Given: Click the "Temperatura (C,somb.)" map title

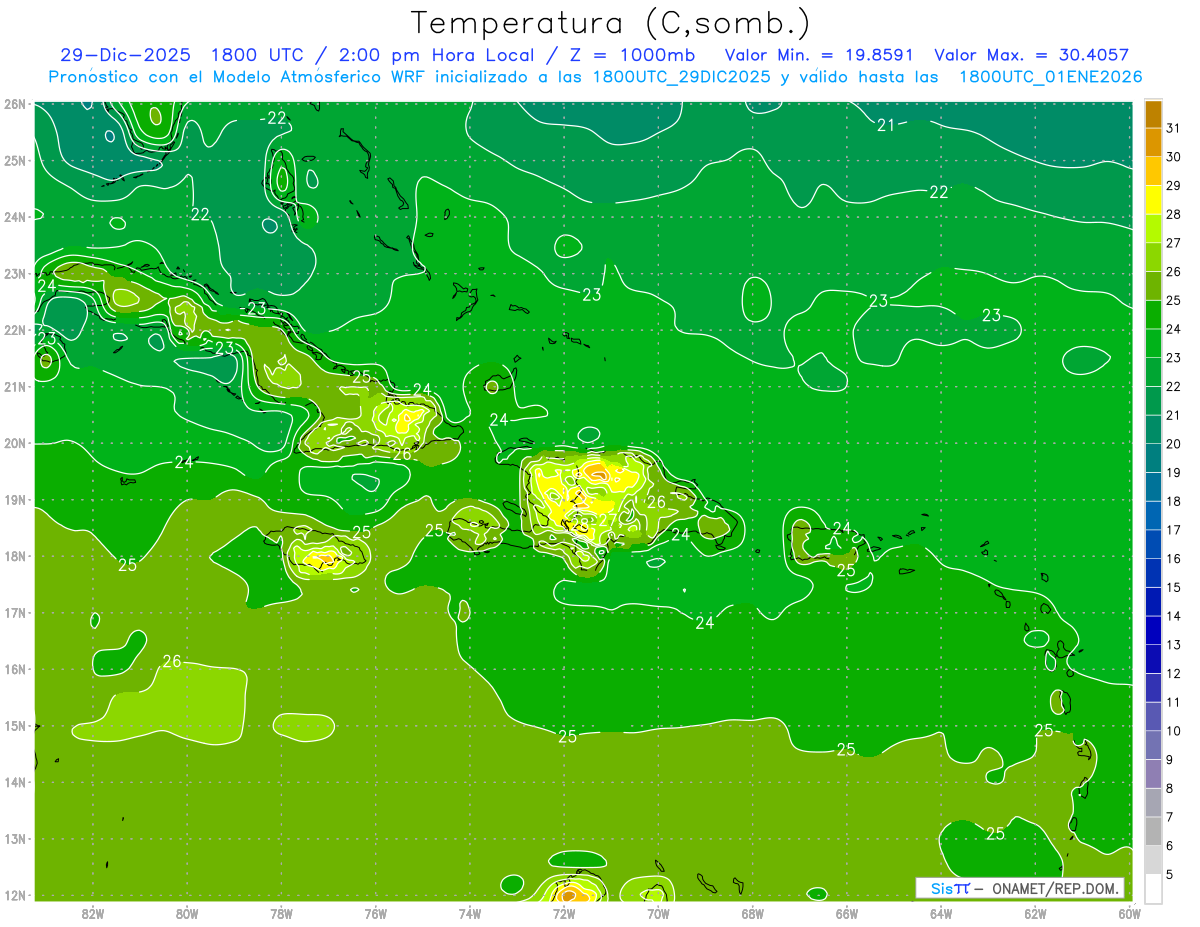Looking at the screenshot, I should (611, 23).
